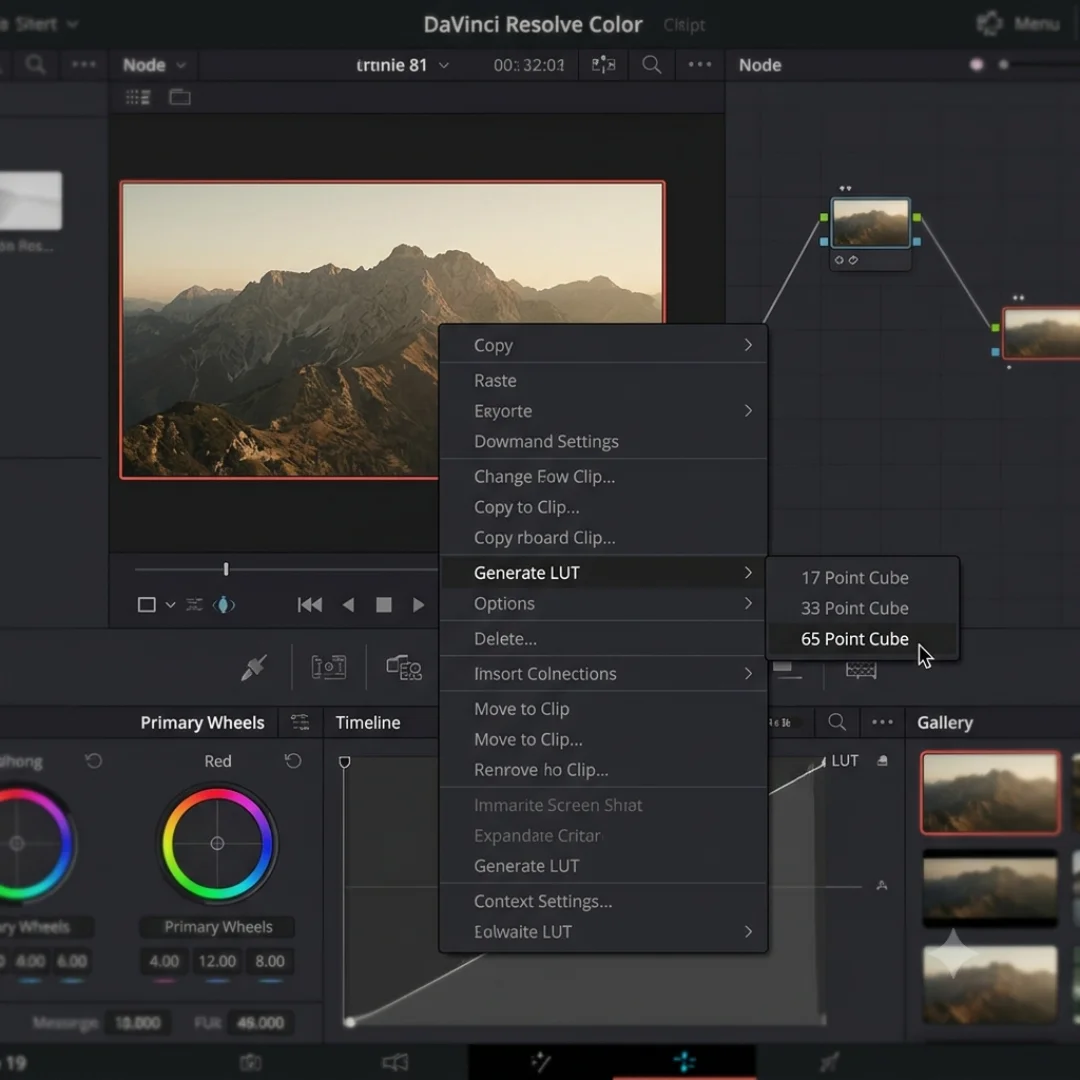Jump to first frame button

309,605
